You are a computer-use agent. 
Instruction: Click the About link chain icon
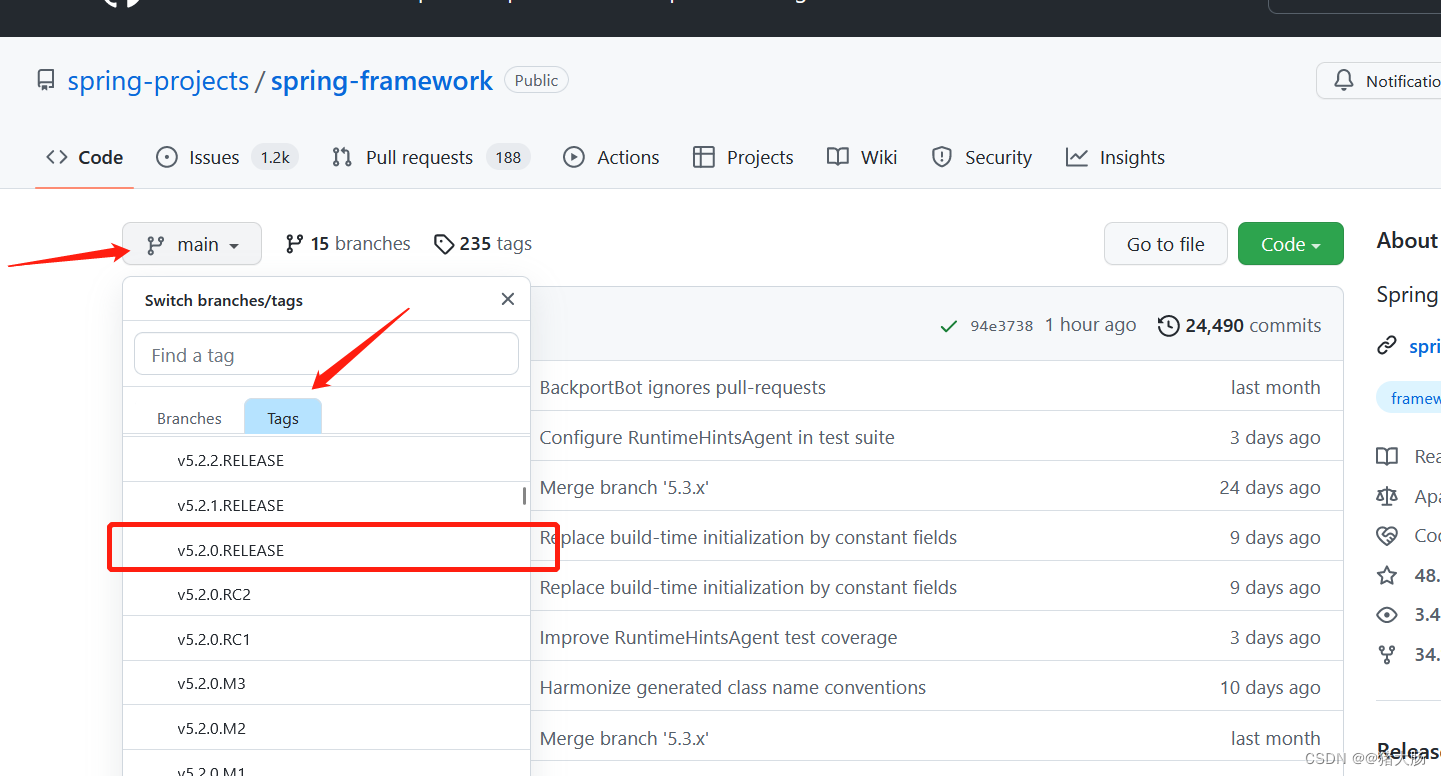click(1387, 346)
